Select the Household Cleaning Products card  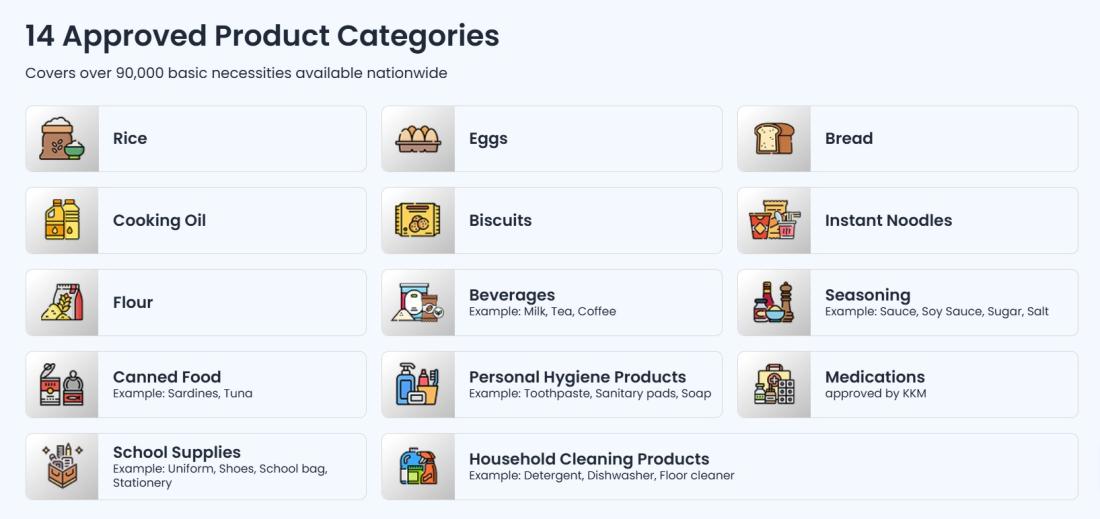click(730, 466)
